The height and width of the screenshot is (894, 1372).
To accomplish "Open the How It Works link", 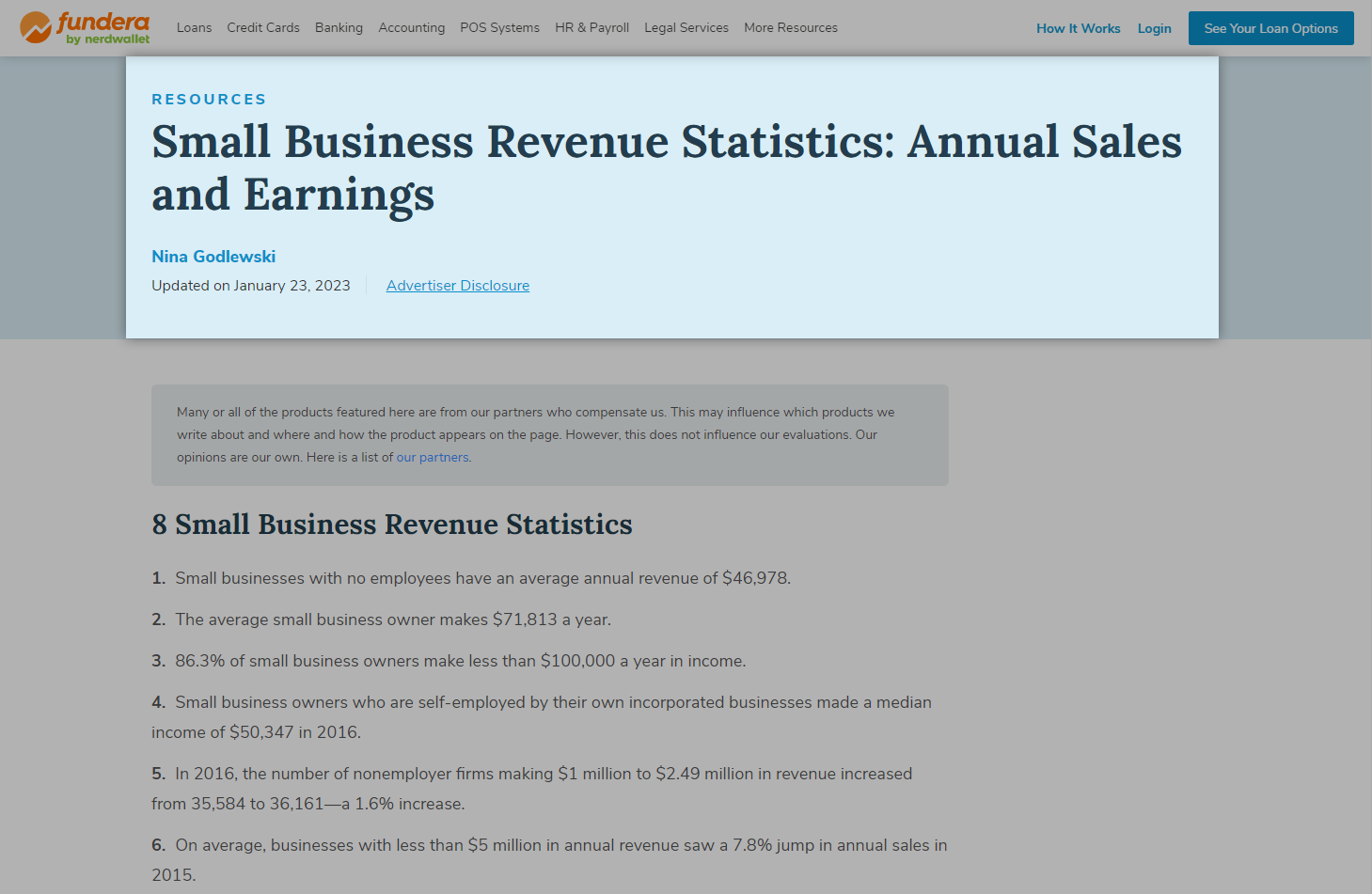I will click(x=1078, y=28).
